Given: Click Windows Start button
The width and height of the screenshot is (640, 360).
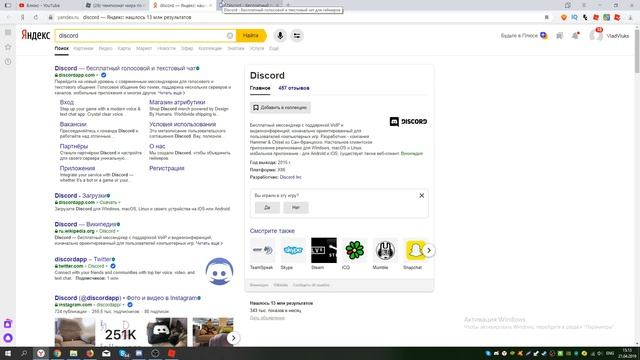Looking at the screenshot, I should click(8, 353).
